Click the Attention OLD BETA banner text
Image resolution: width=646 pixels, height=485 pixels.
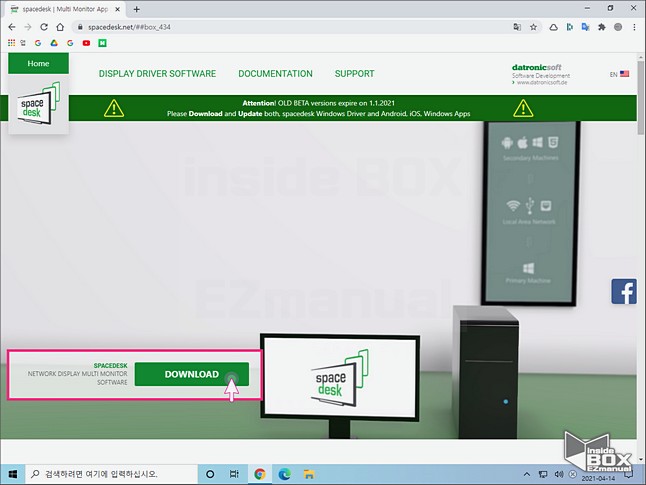[318, 108]
